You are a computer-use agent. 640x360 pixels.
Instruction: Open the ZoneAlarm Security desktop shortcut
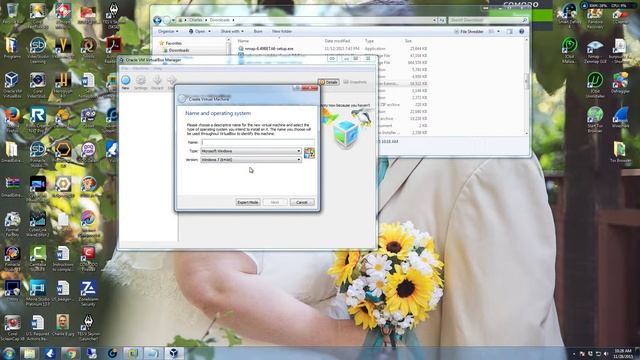(88, 293)
